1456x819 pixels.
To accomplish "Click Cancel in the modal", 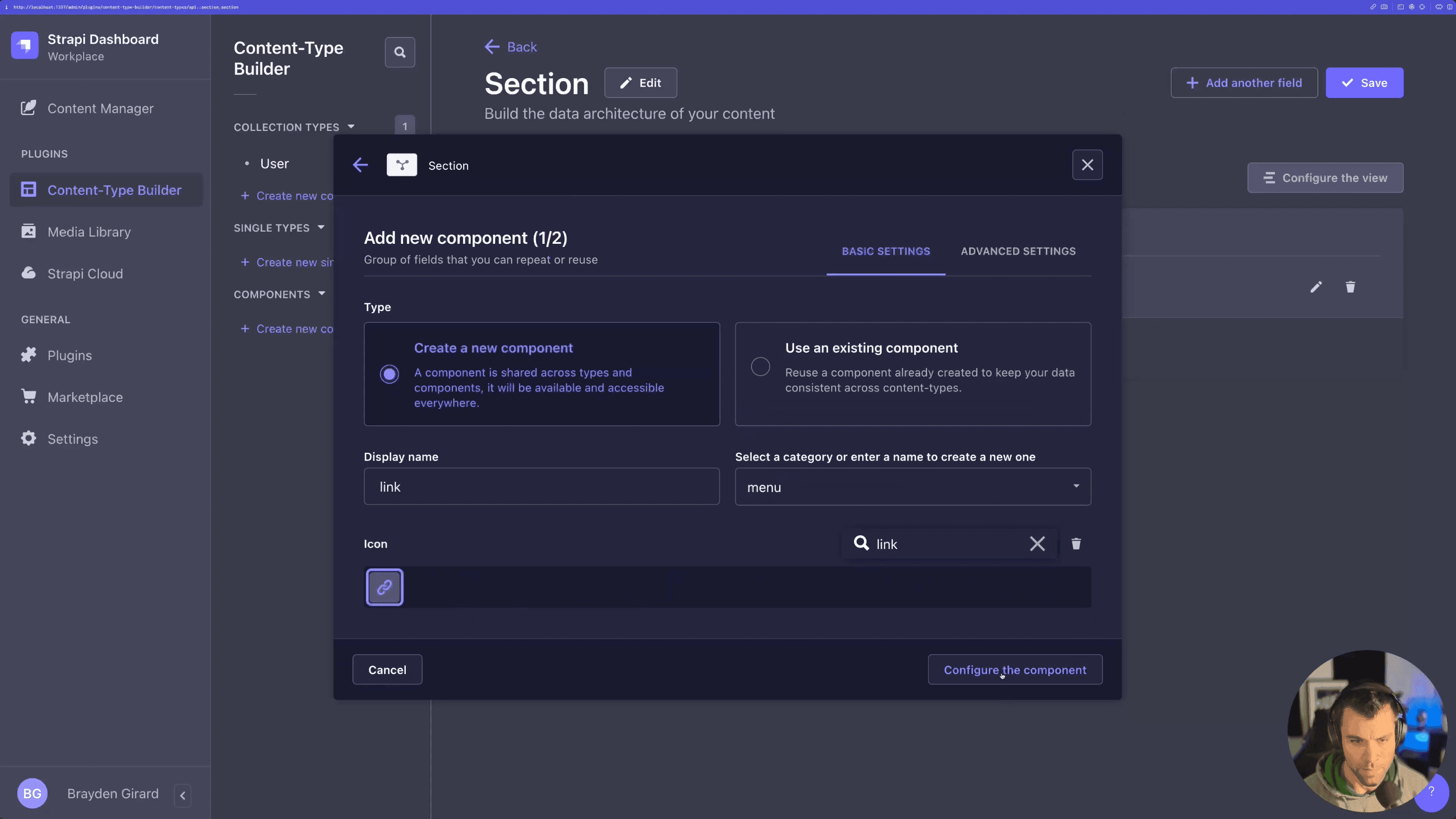I will [x=387, y=670].
